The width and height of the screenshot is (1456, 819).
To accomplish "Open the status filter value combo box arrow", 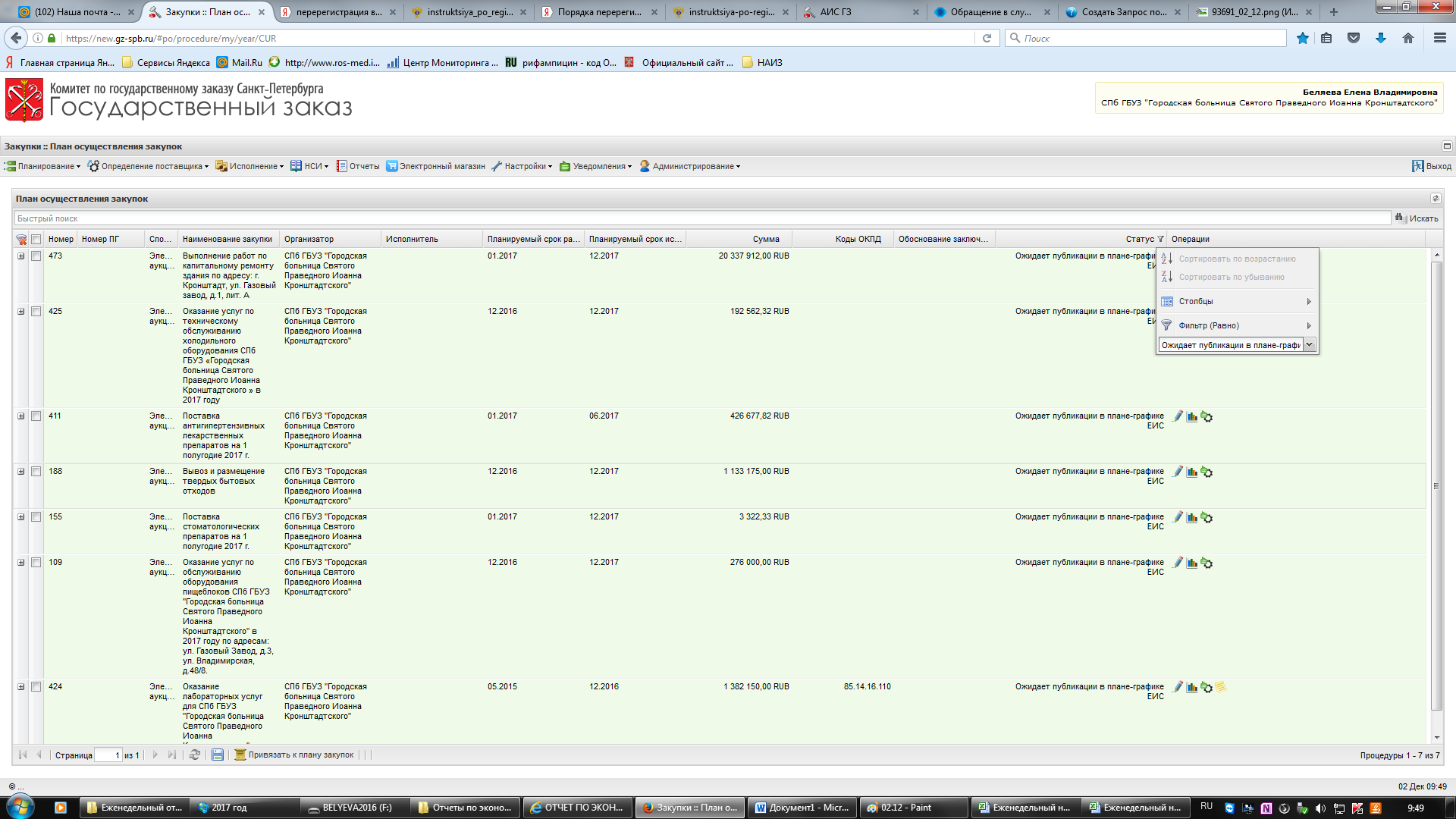I will pos(1309,345).
